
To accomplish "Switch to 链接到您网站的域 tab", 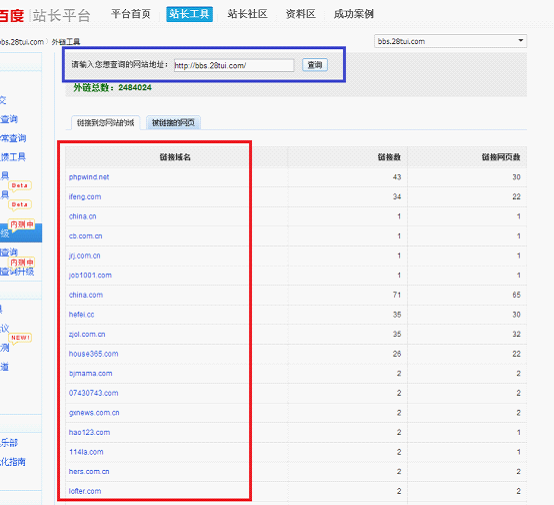I will [x=106, y=123].
